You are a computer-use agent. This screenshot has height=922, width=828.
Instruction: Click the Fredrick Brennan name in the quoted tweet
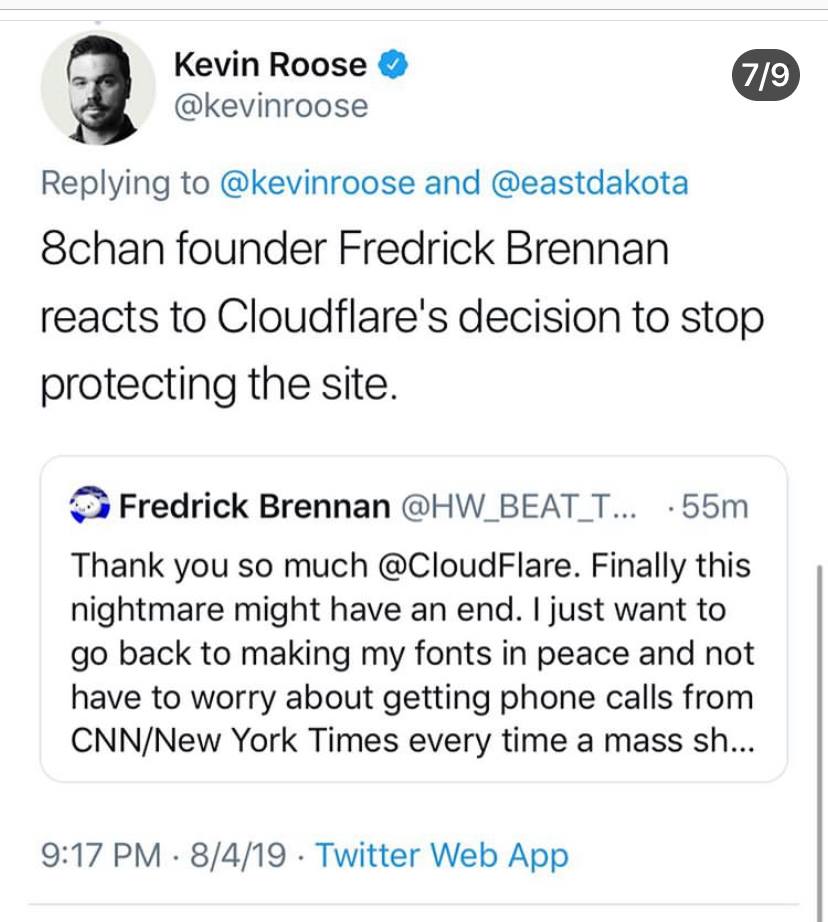coord(254,507)
